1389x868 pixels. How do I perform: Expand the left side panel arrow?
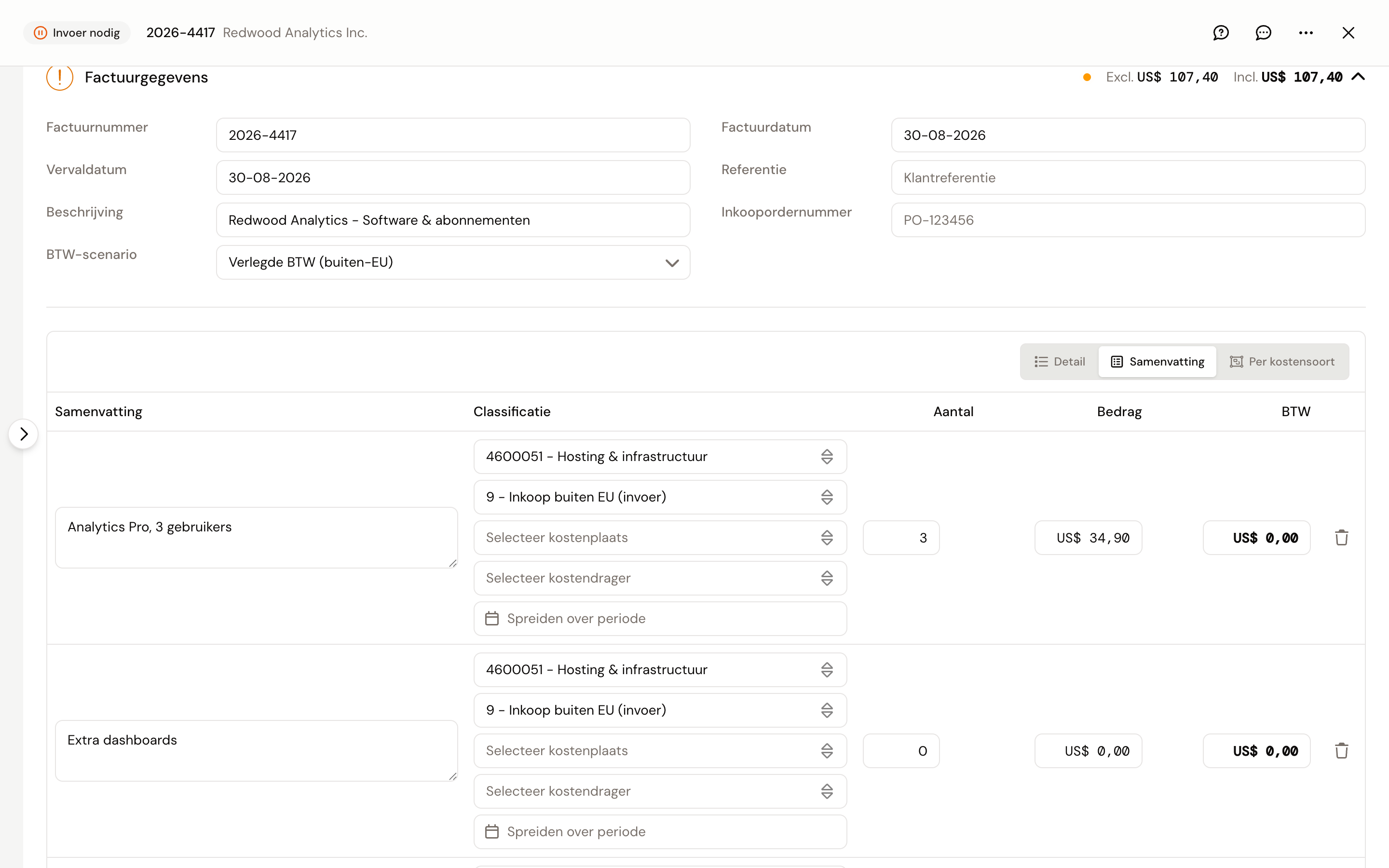[x=24, y=434]
